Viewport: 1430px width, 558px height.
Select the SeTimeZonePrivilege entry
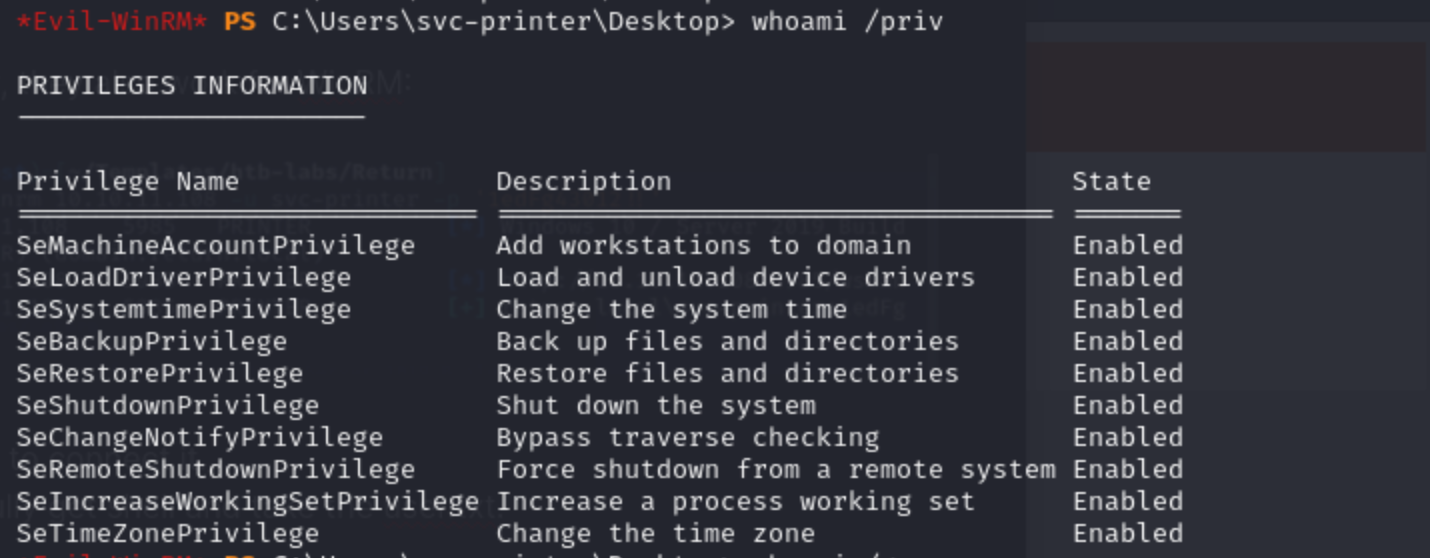click(168, 534)
